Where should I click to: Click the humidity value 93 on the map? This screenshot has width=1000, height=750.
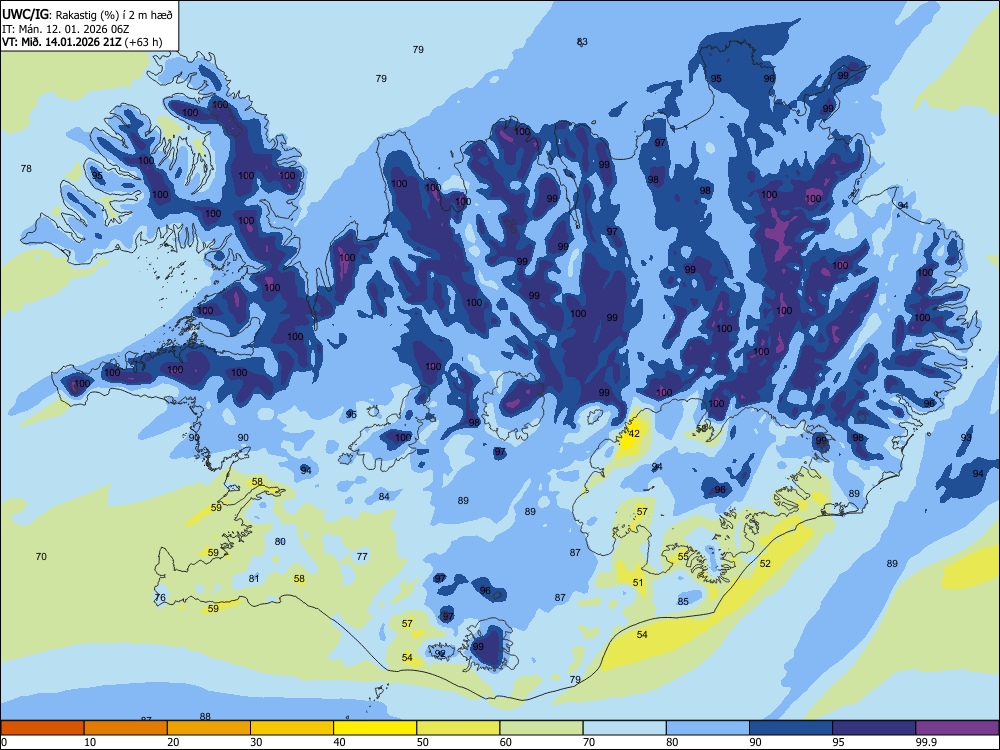pos(966,438)
